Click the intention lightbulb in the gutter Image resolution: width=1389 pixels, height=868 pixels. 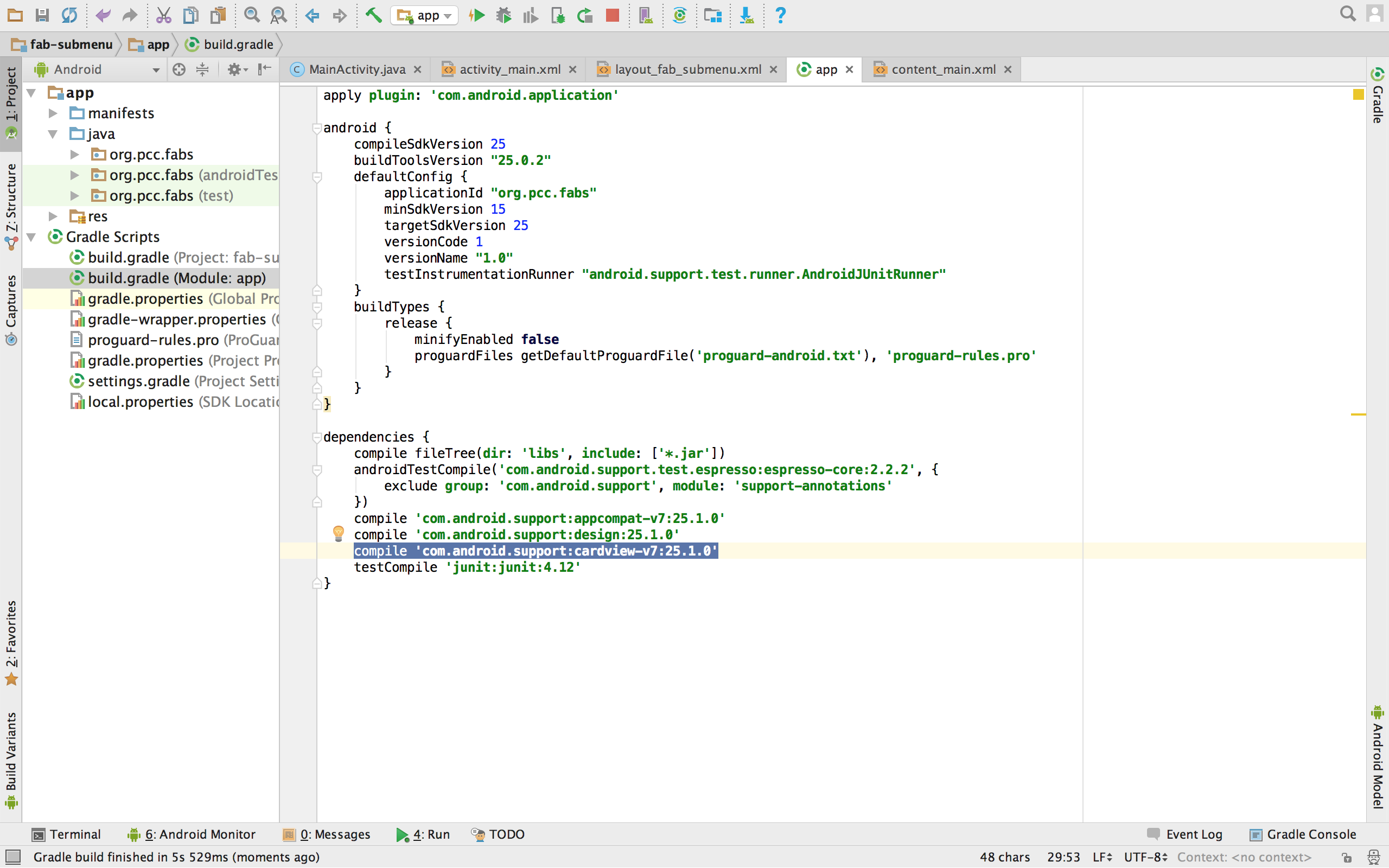point(338,533)
